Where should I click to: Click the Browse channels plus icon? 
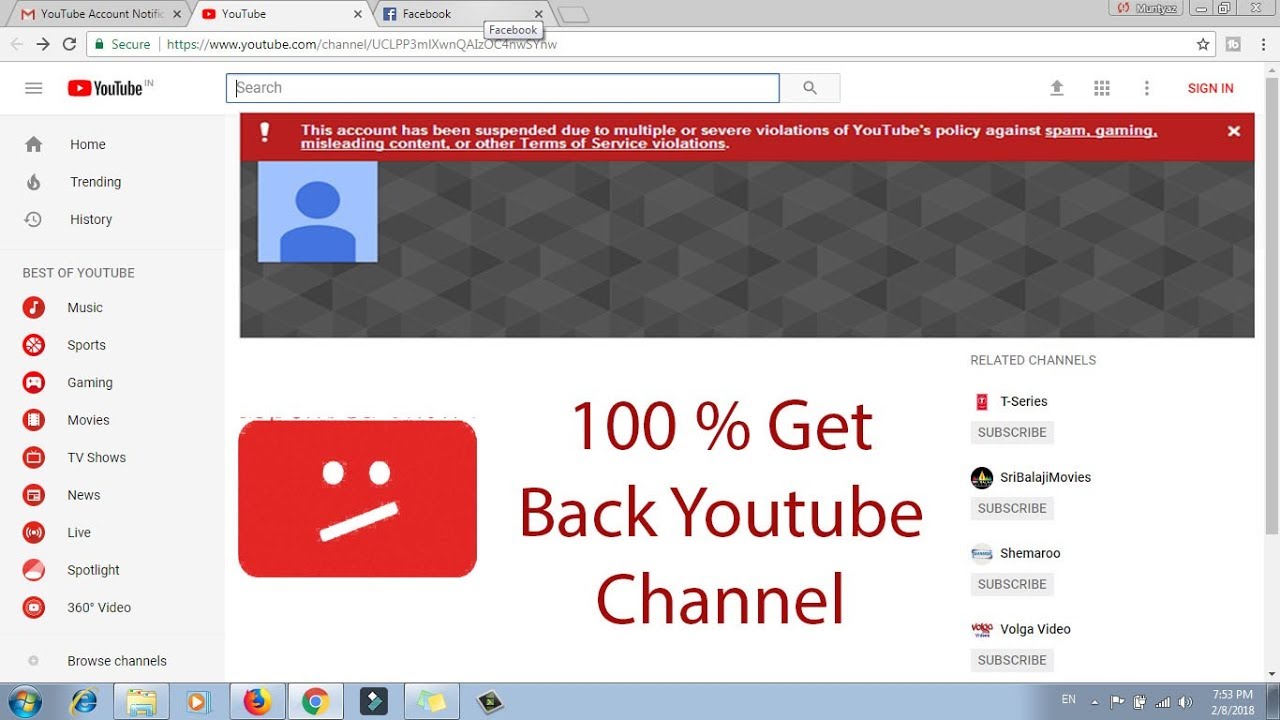point(34,661)
